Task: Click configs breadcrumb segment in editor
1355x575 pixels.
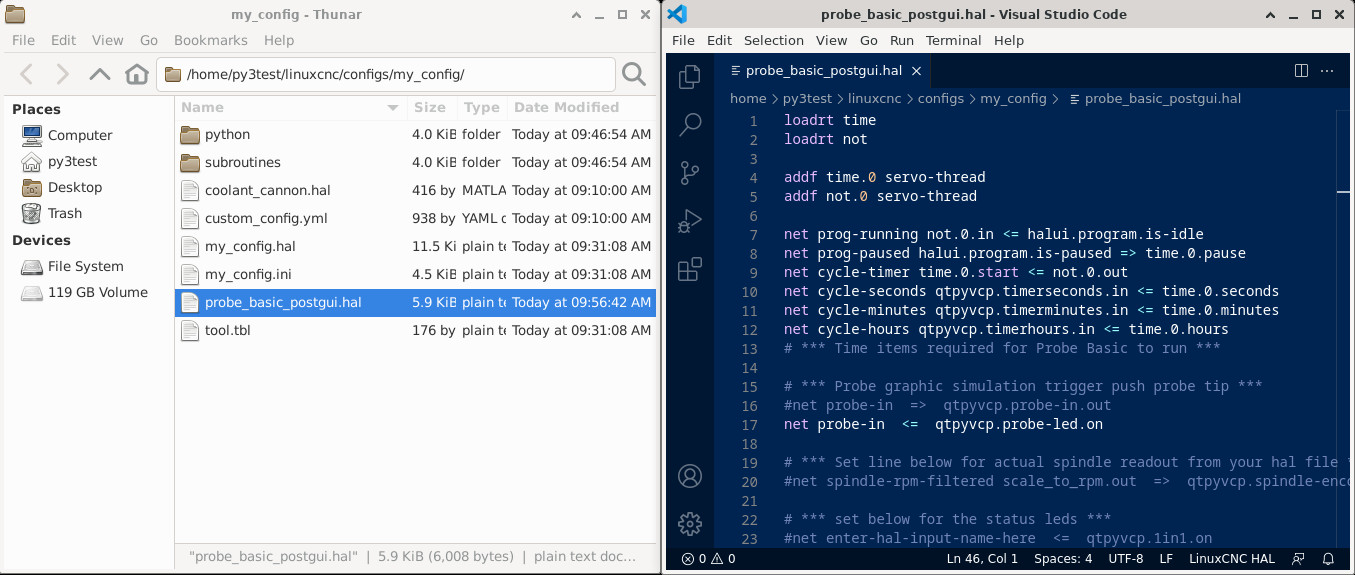Action: (940, 99)
